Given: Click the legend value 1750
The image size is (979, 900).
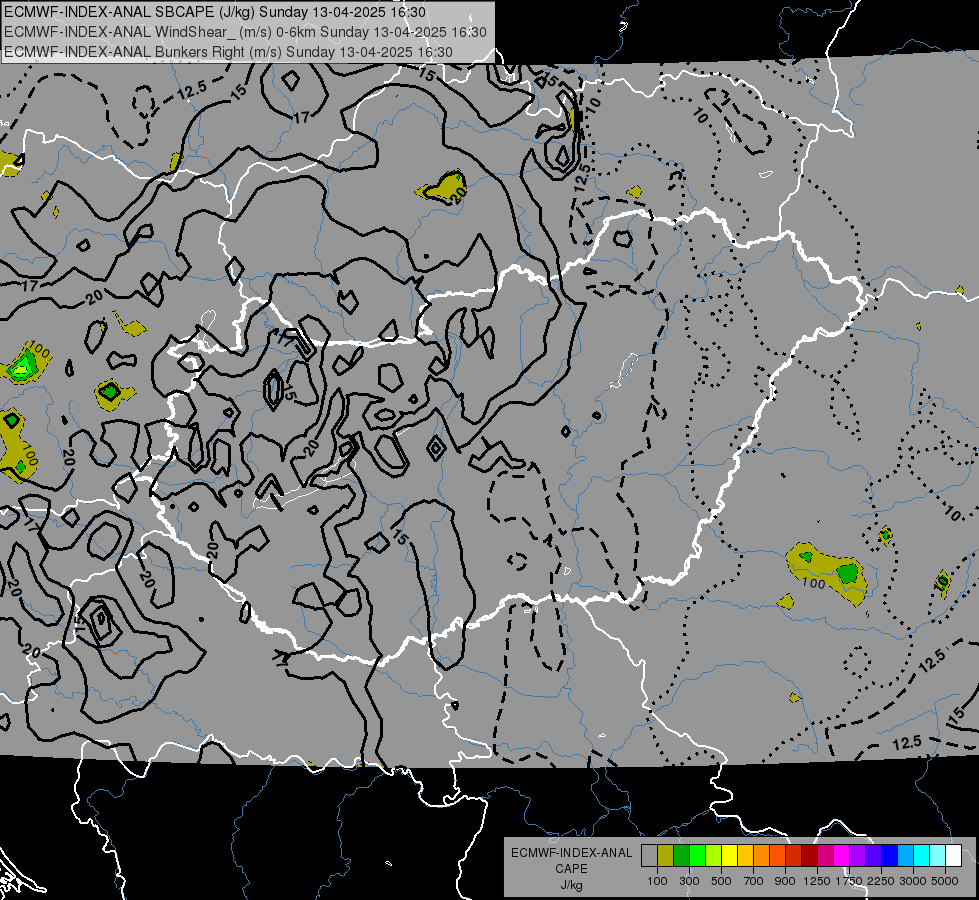Looking at the screenshot, I should tap(849, 881).
